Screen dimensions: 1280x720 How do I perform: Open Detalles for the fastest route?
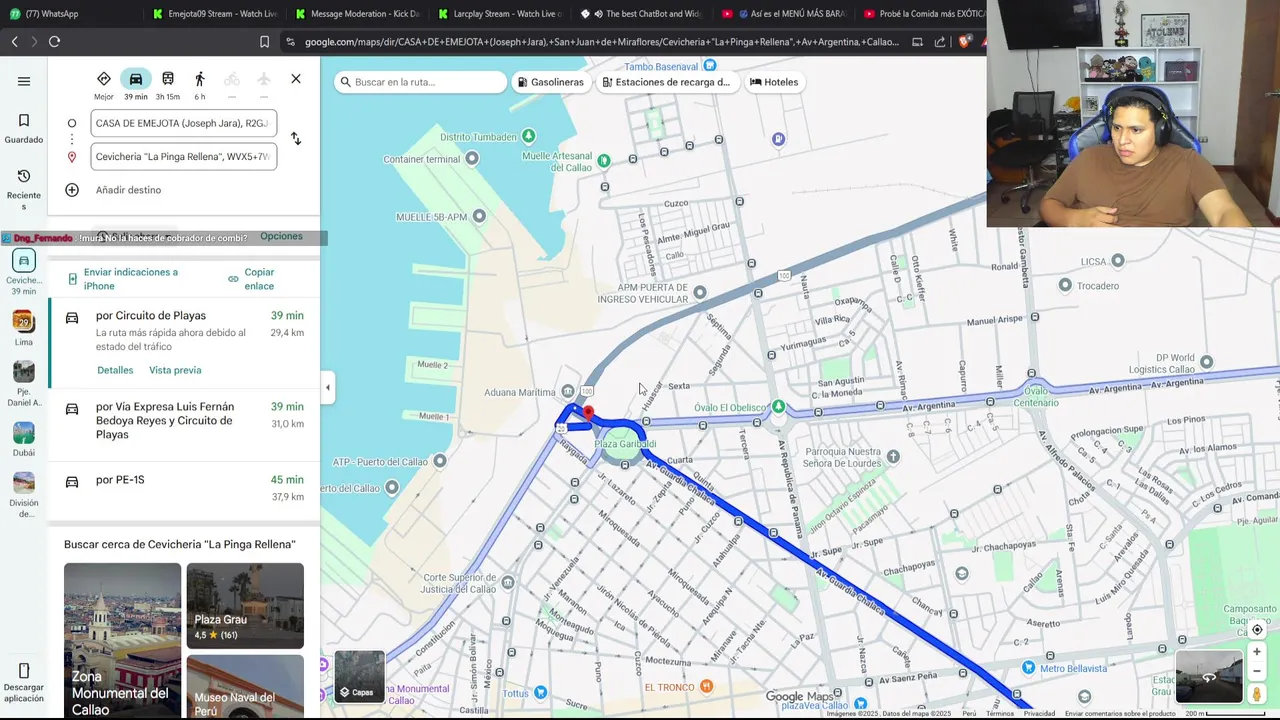pos(115,370)
